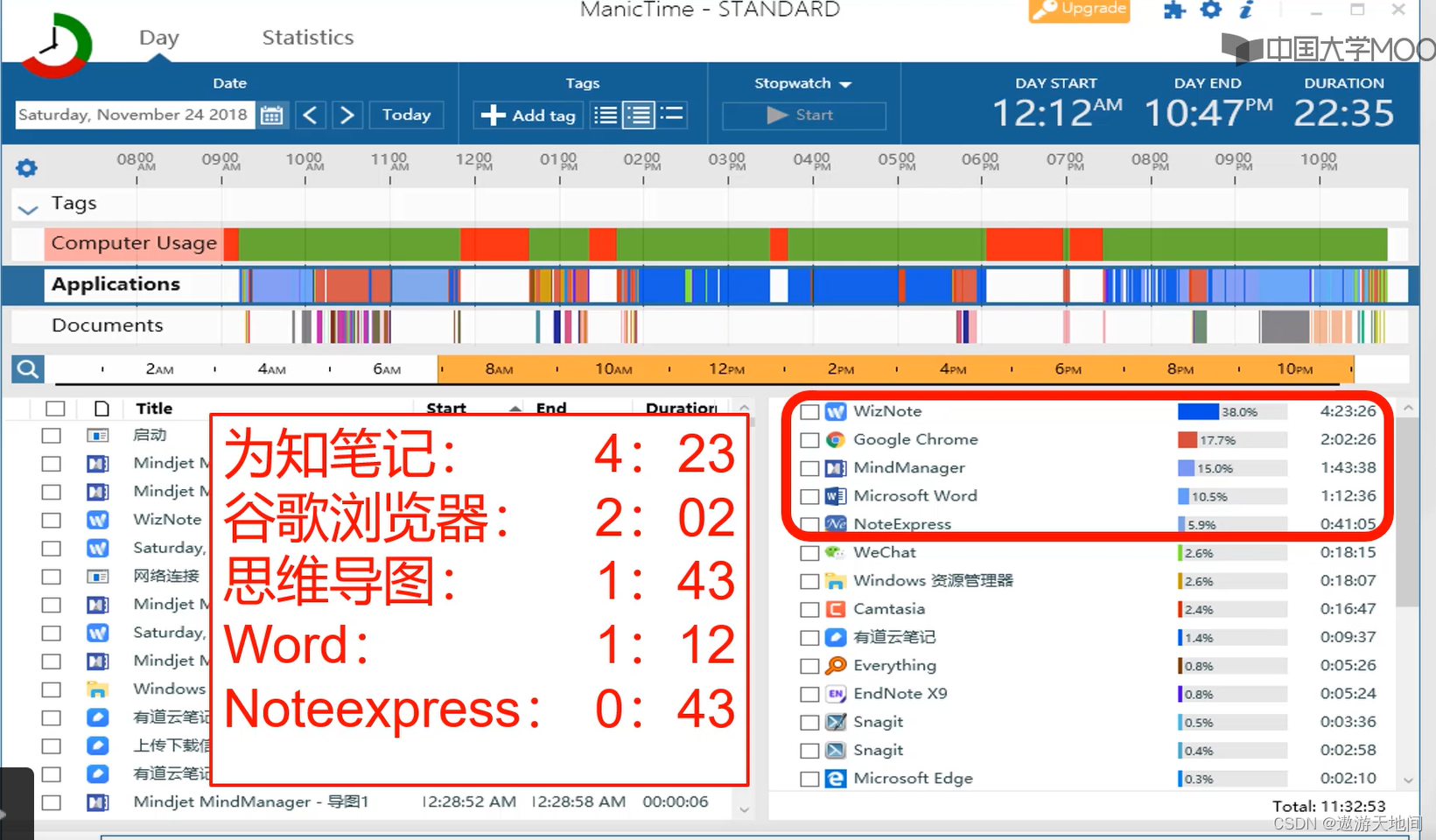Click the Everything search application icon
This screenshot has width=1436, height=840.
pos(836,665)
